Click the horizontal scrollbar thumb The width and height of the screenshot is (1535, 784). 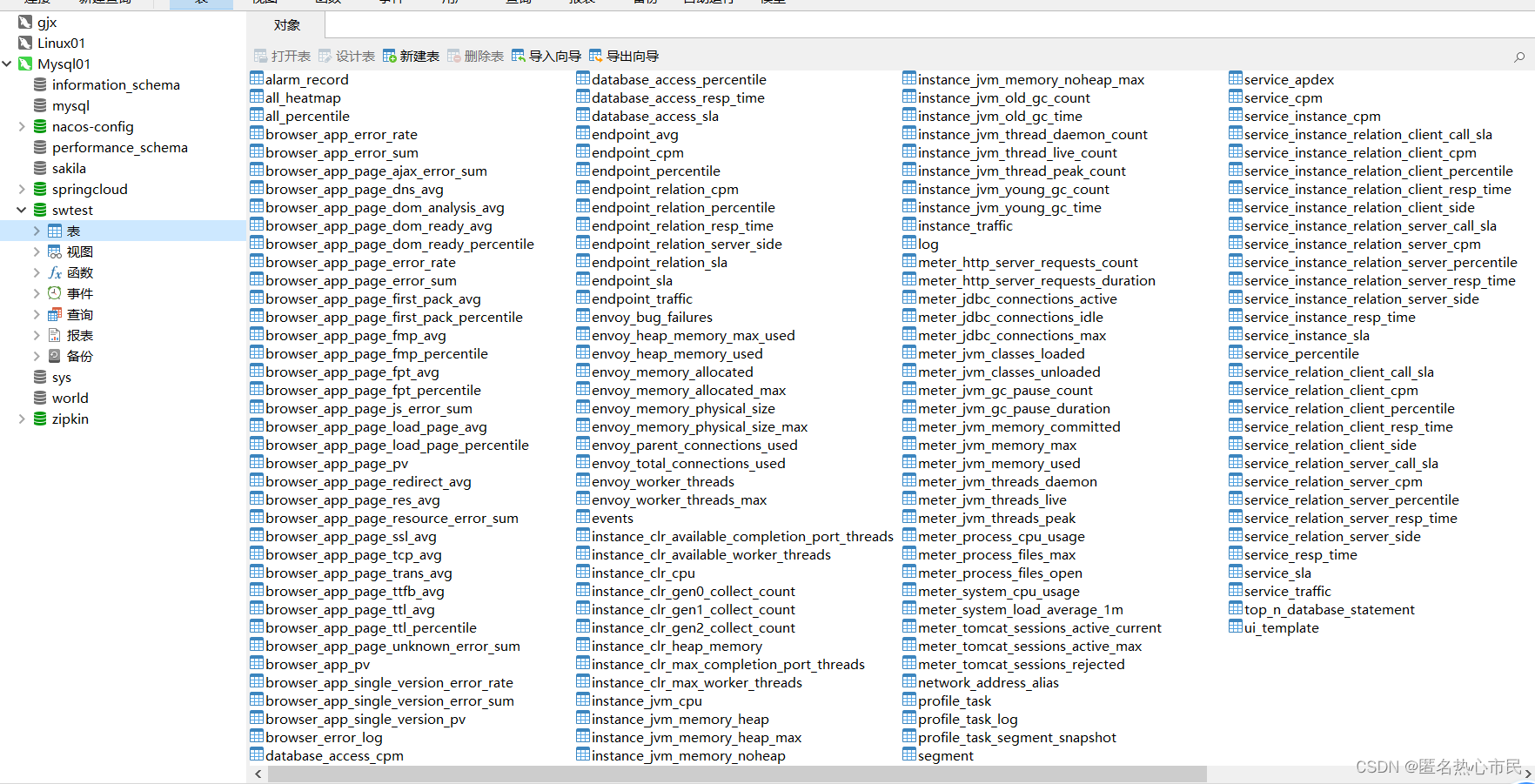point(737,774)
